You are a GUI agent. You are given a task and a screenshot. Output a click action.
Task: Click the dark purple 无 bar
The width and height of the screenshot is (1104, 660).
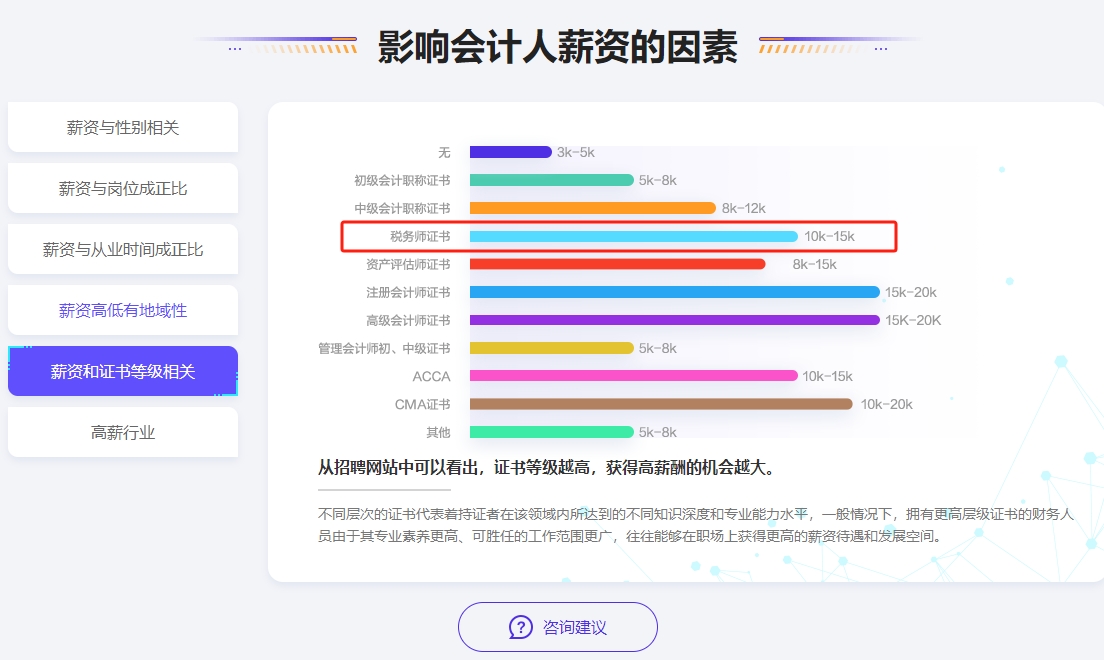[x=510, y=152]
